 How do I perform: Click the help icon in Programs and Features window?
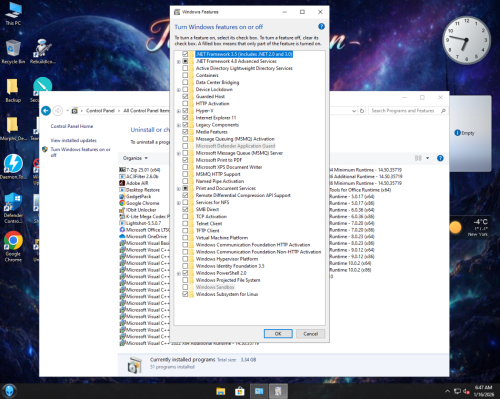[440, 158]
